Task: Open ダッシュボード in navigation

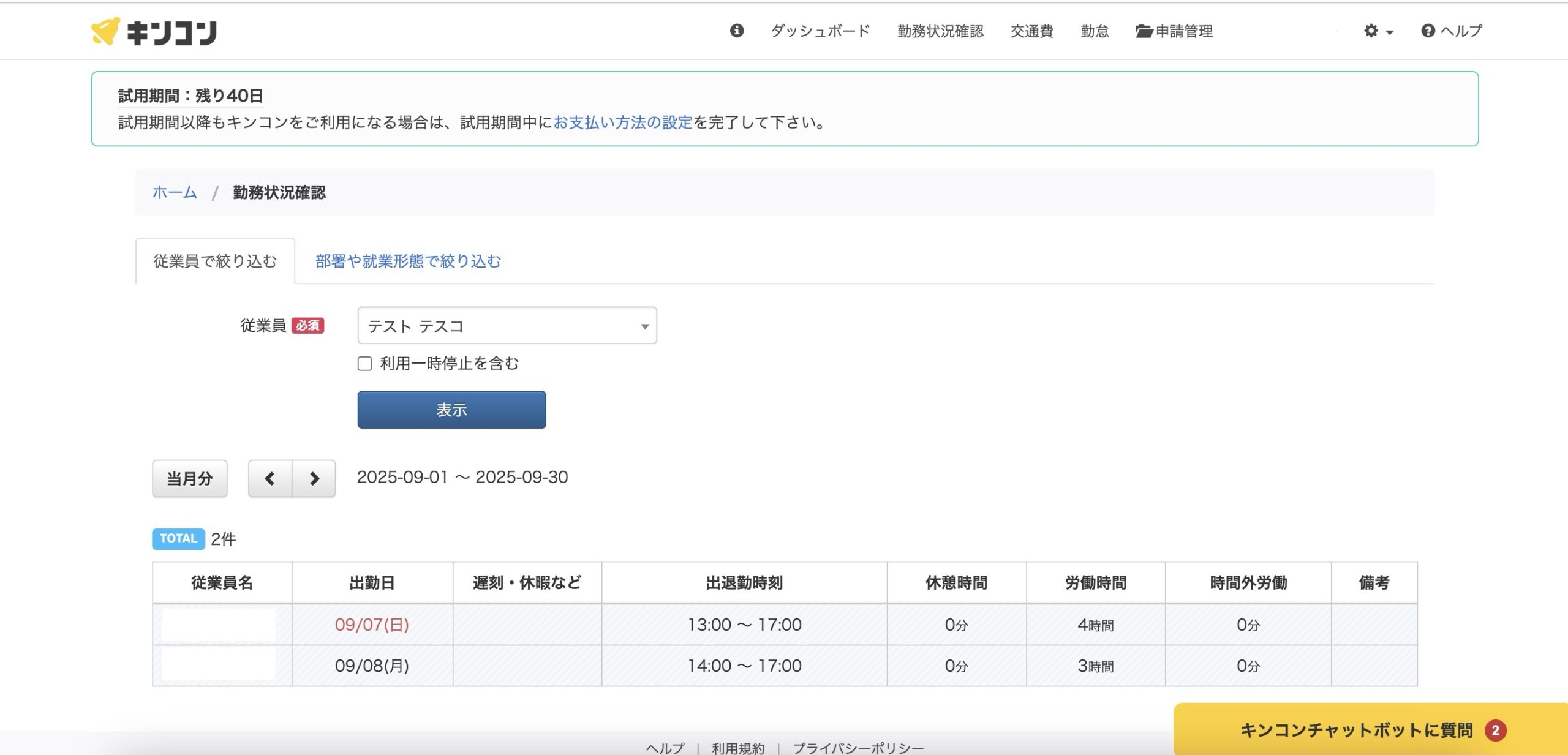Action: coord(820,31)
